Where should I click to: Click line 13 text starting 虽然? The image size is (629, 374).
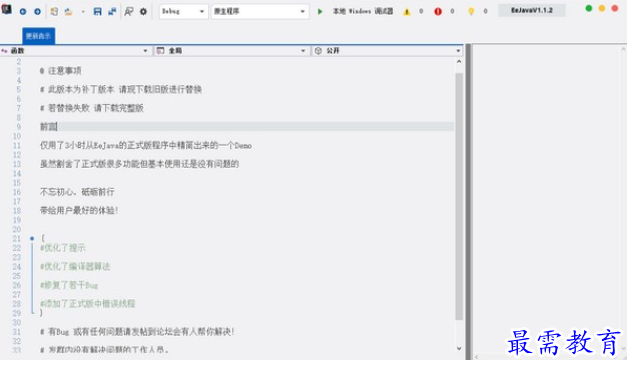coord(139,164)
